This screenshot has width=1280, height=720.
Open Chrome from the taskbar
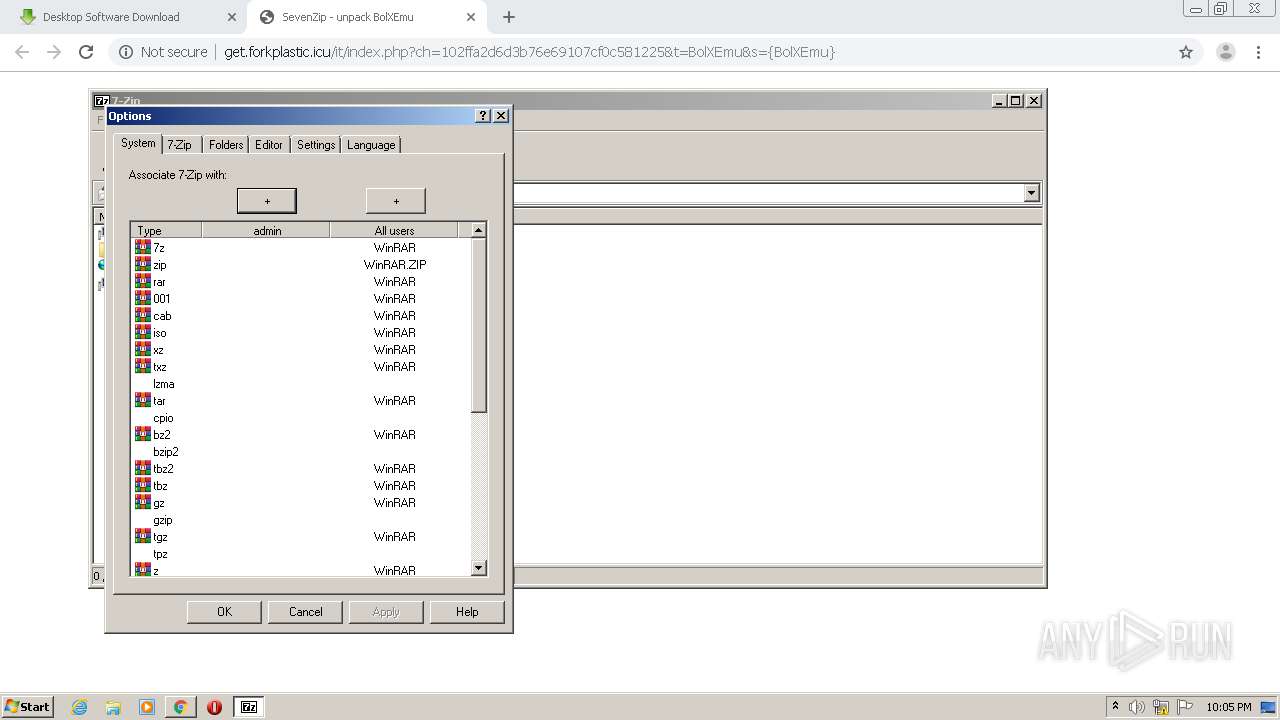pyautogui.click(x=180, y=707)
